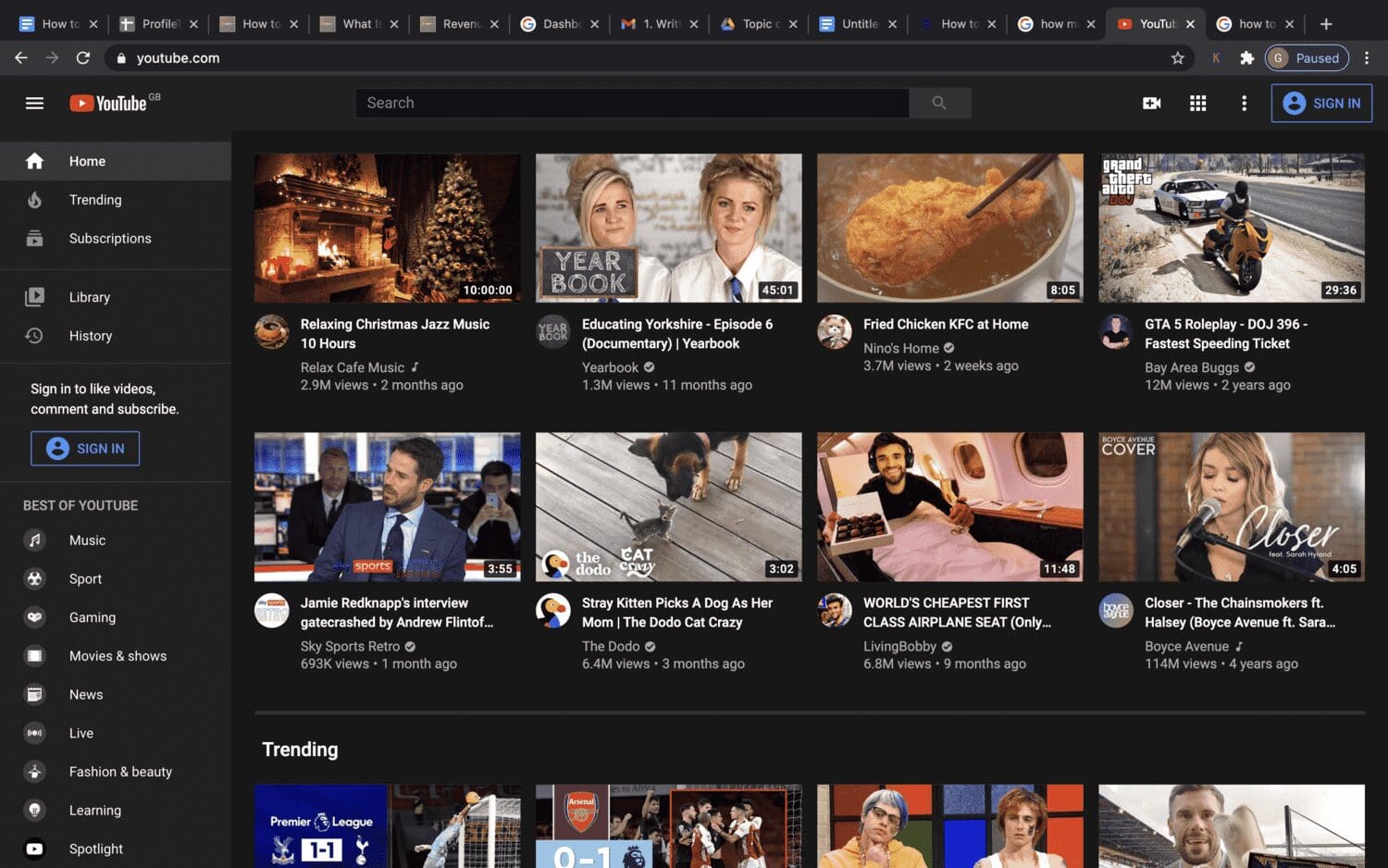Click the search magnifier button
Screen dimensions: 1388x868
939,103
